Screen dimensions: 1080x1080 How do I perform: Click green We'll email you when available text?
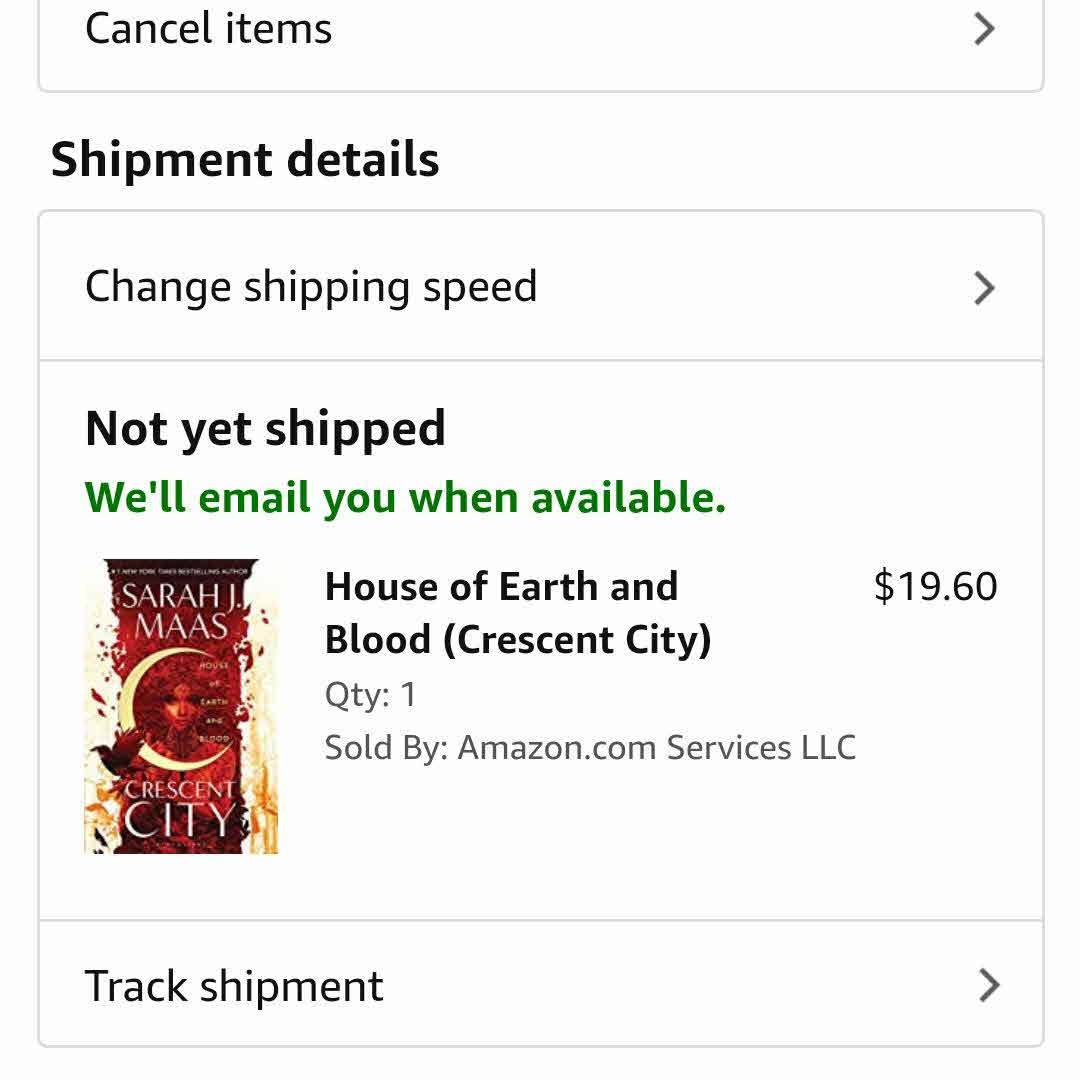[x=405, y=497]
